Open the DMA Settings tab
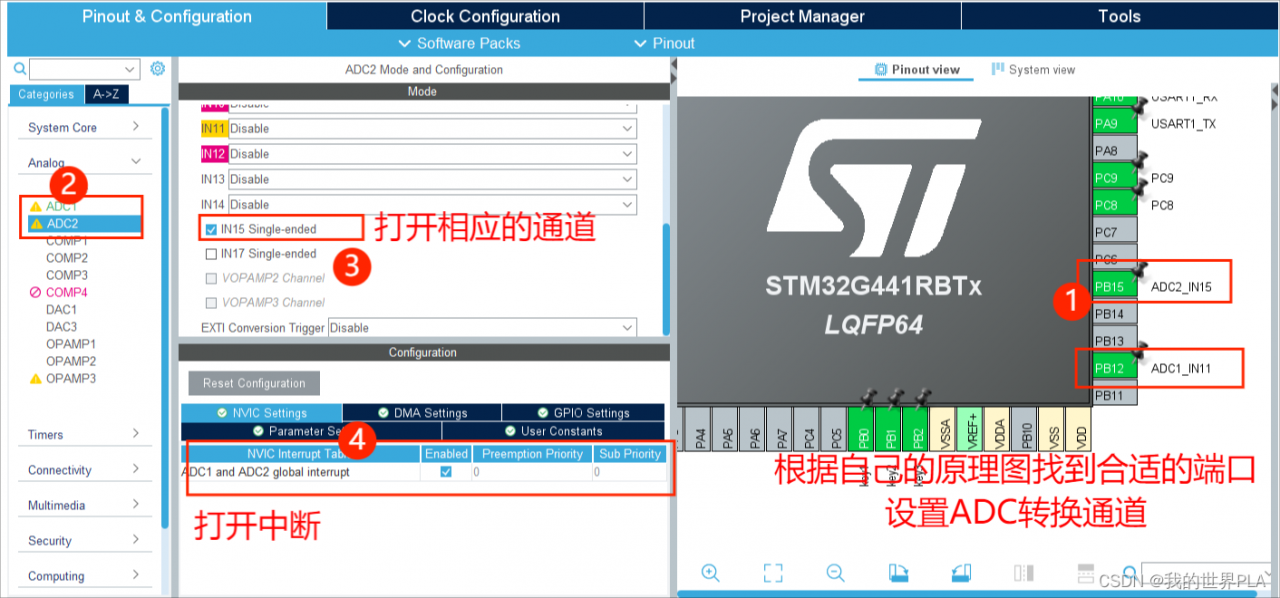This screenshot has height=598, width=1280. point(422,413)
